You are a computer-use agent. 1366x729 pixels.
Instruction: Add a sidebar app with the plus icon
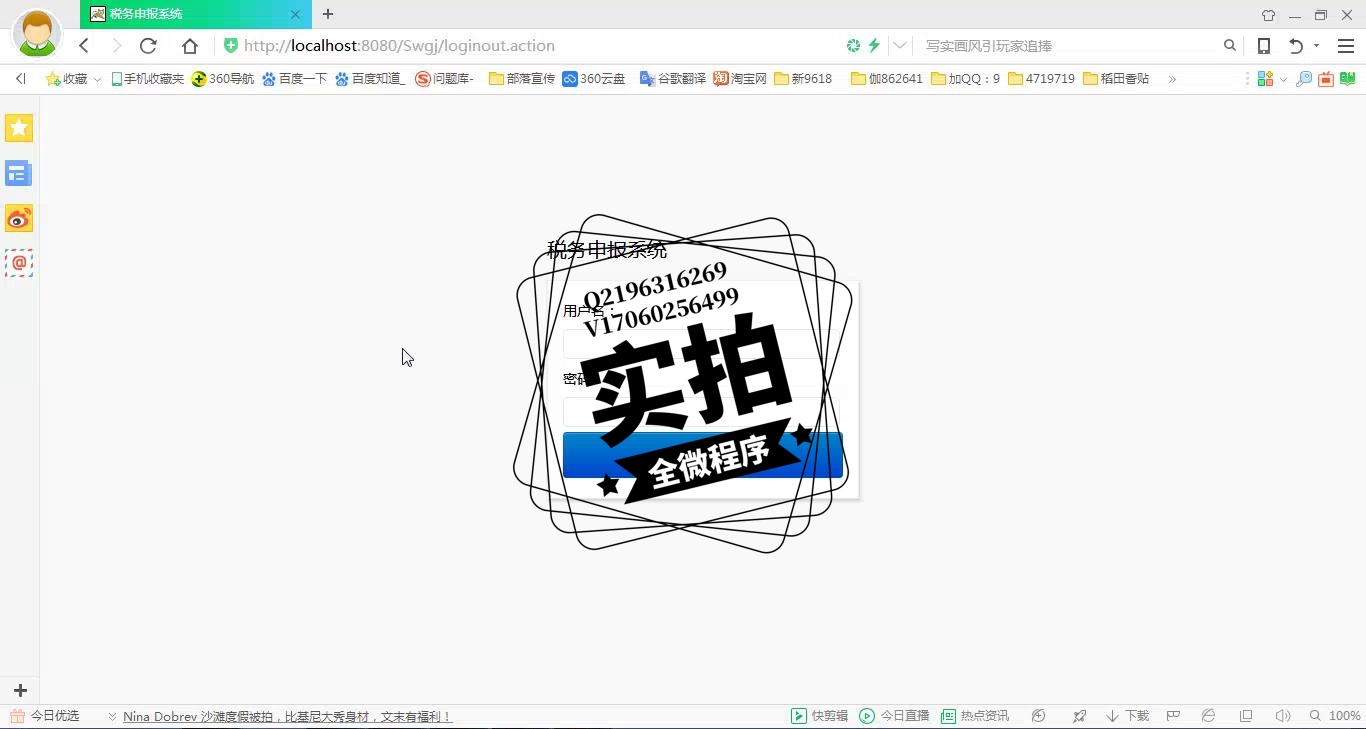tap(20, 691)
